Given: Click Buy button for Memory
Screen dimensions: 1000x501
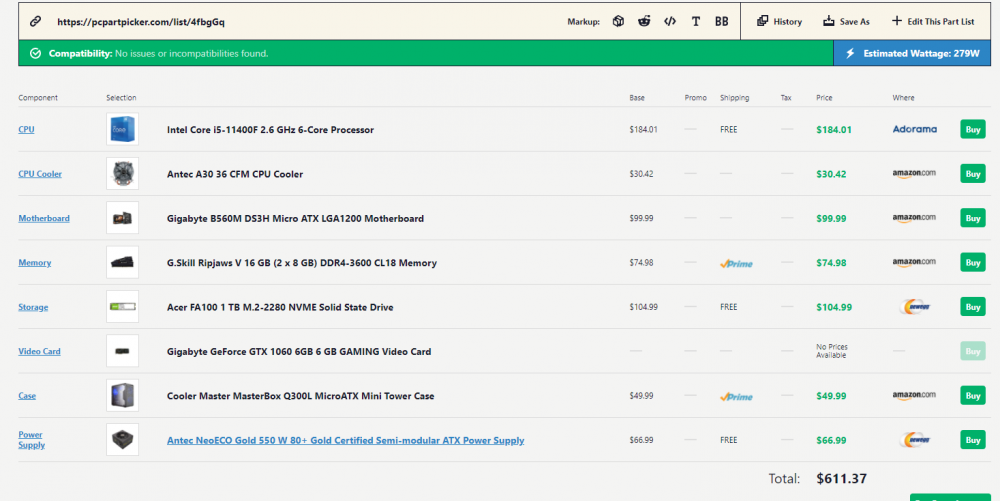Looking at the screenshot, I should click(x=973, y=263).
